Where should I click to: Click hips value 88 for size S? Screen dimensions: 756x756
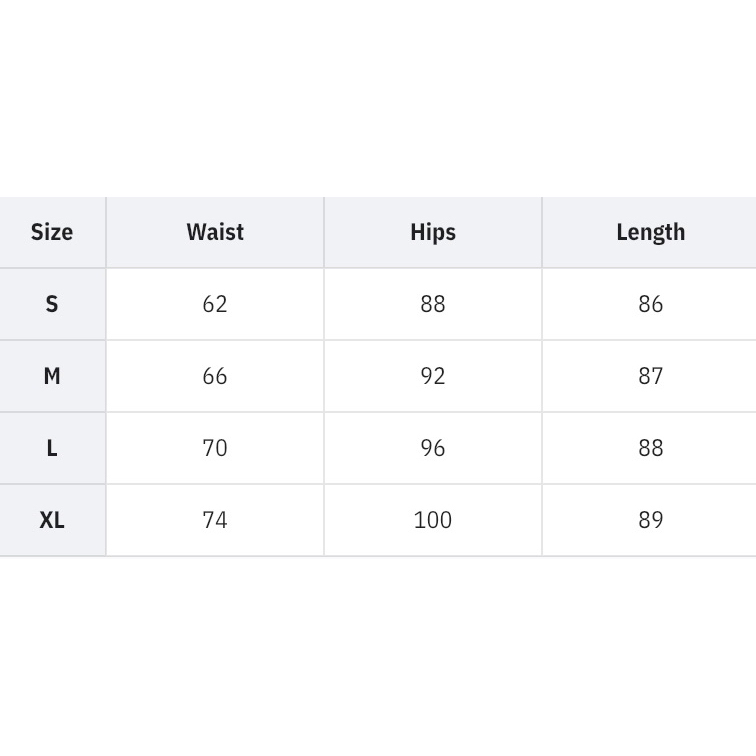pos(433,304)
